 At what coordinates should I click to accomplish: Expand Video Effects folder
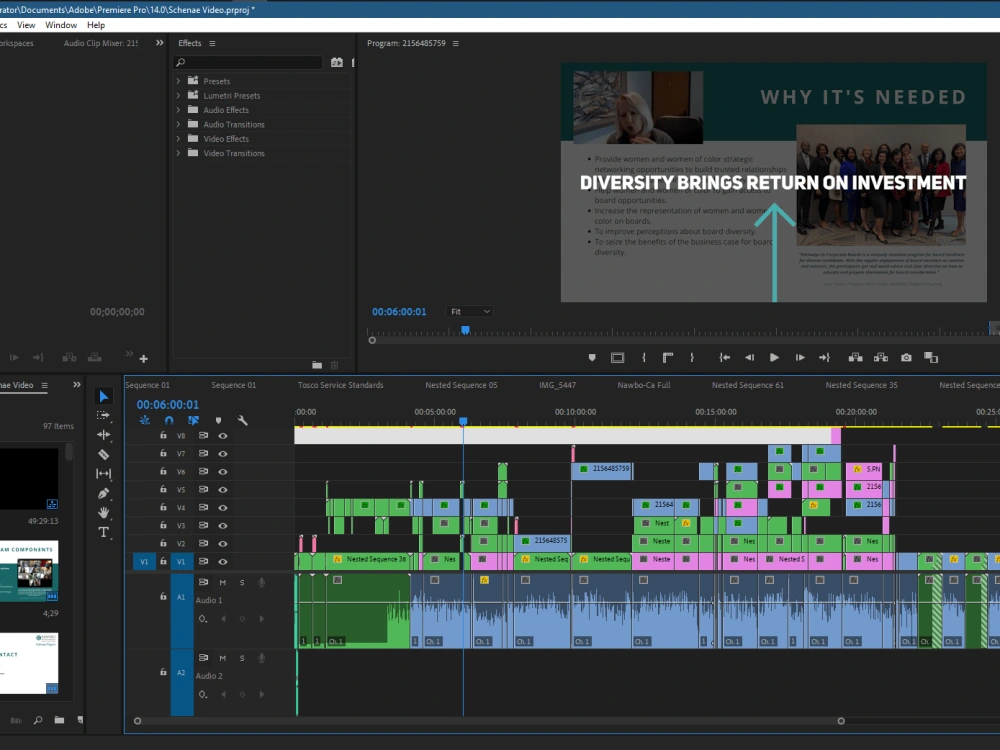pyautogui.click(x=178, y=138)
